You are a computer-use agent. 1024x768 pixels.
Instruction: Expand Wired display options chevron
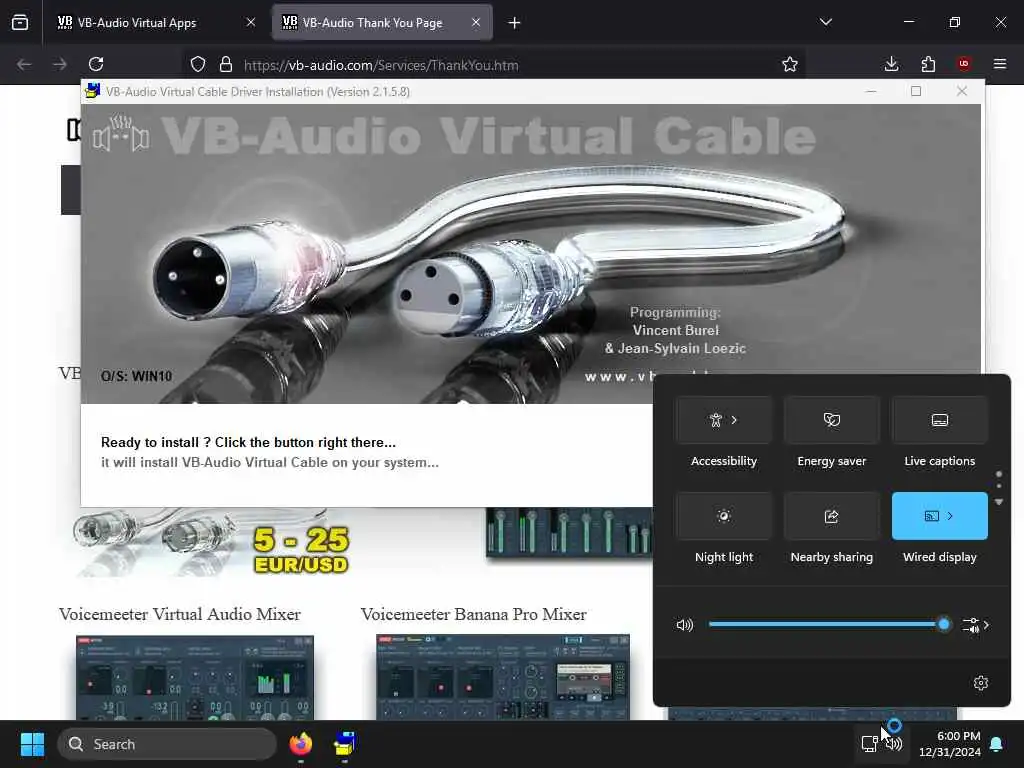point(950,516)
